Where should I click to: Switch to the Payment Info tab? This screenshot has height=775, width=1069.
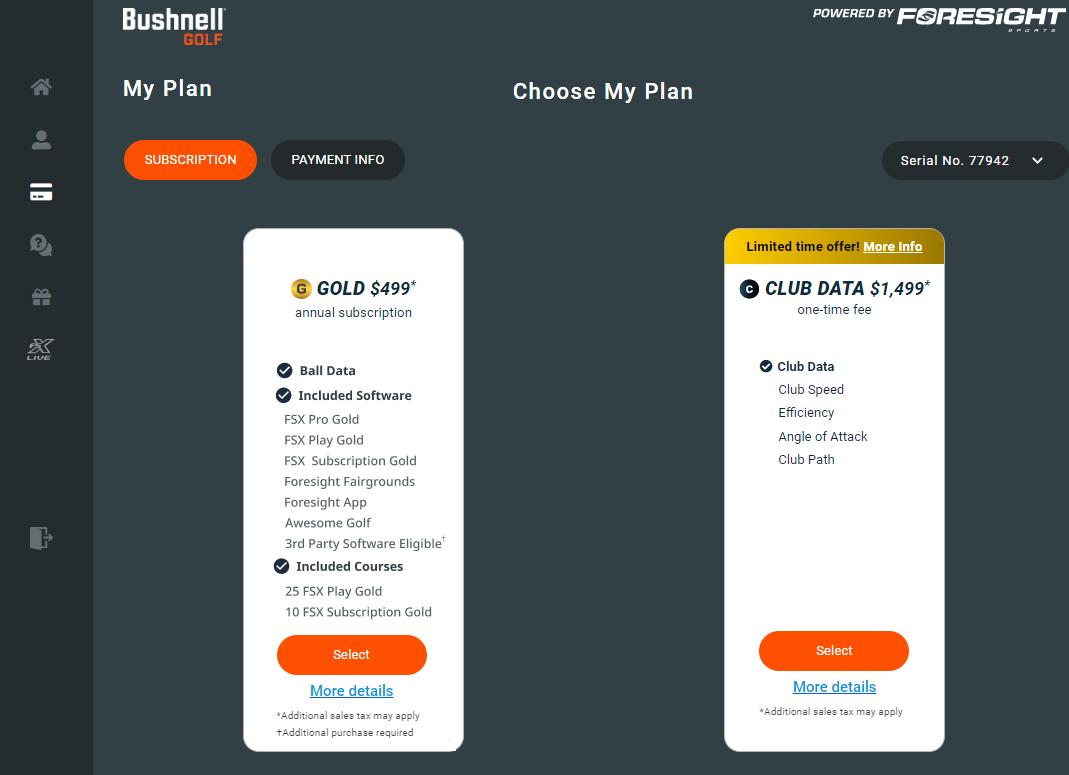pyautogui.click(x=337, y=160)
